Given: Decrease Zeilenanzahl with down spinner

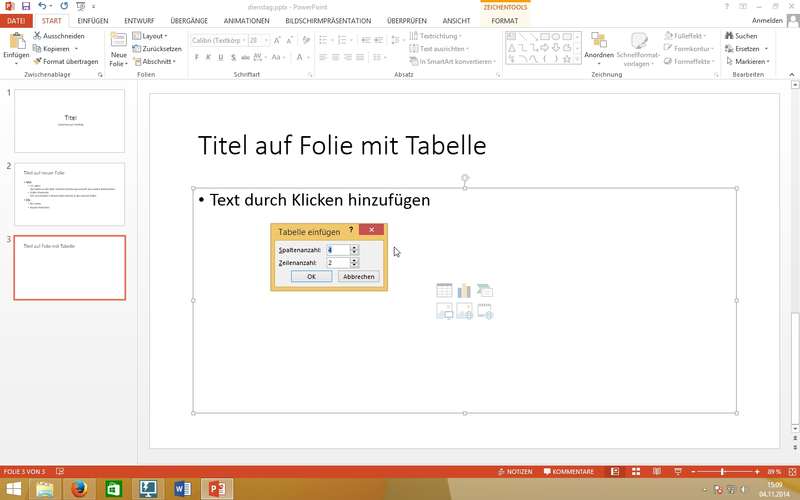Looking at the screenshot, I should coord(355,265).
